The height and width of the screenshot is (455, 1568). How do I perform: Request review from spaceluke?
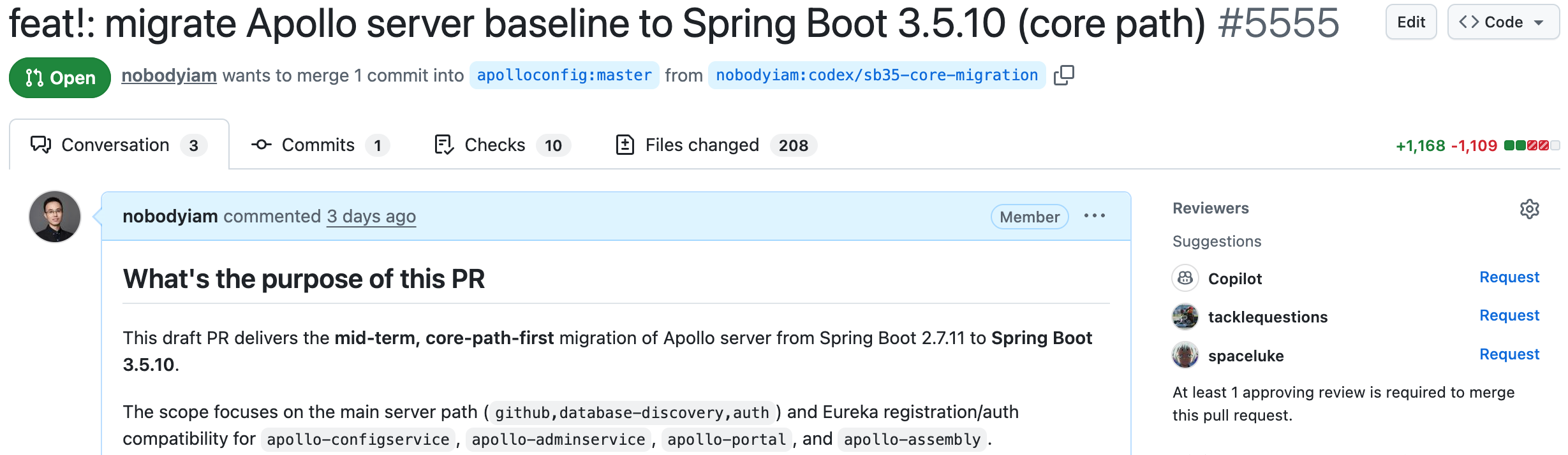1509,354
